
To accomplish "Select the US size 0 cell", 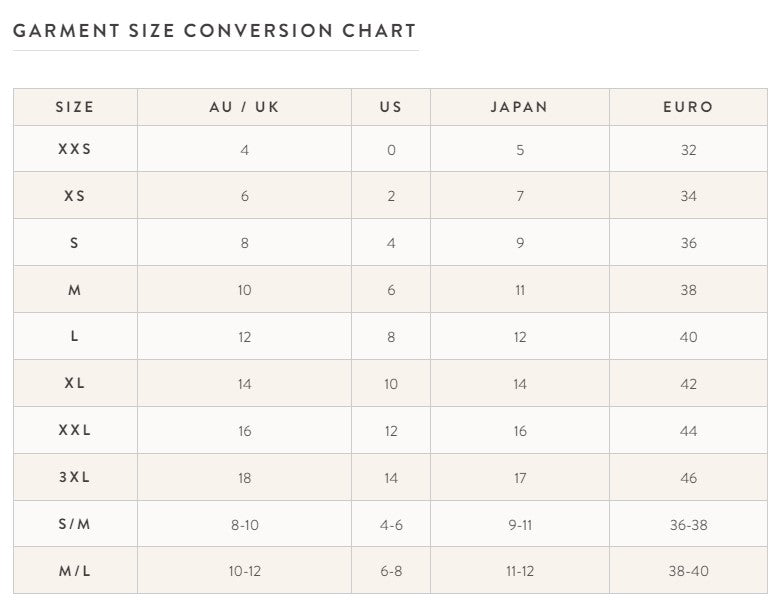I will (x=391, y=150).
